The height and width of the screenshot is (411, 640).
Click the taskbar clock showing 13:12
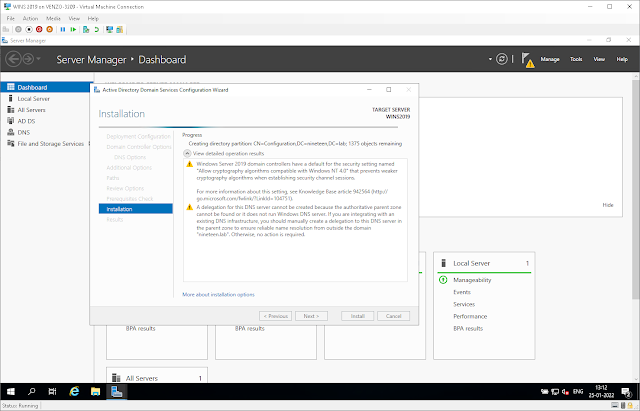click(x=601, y=391)
